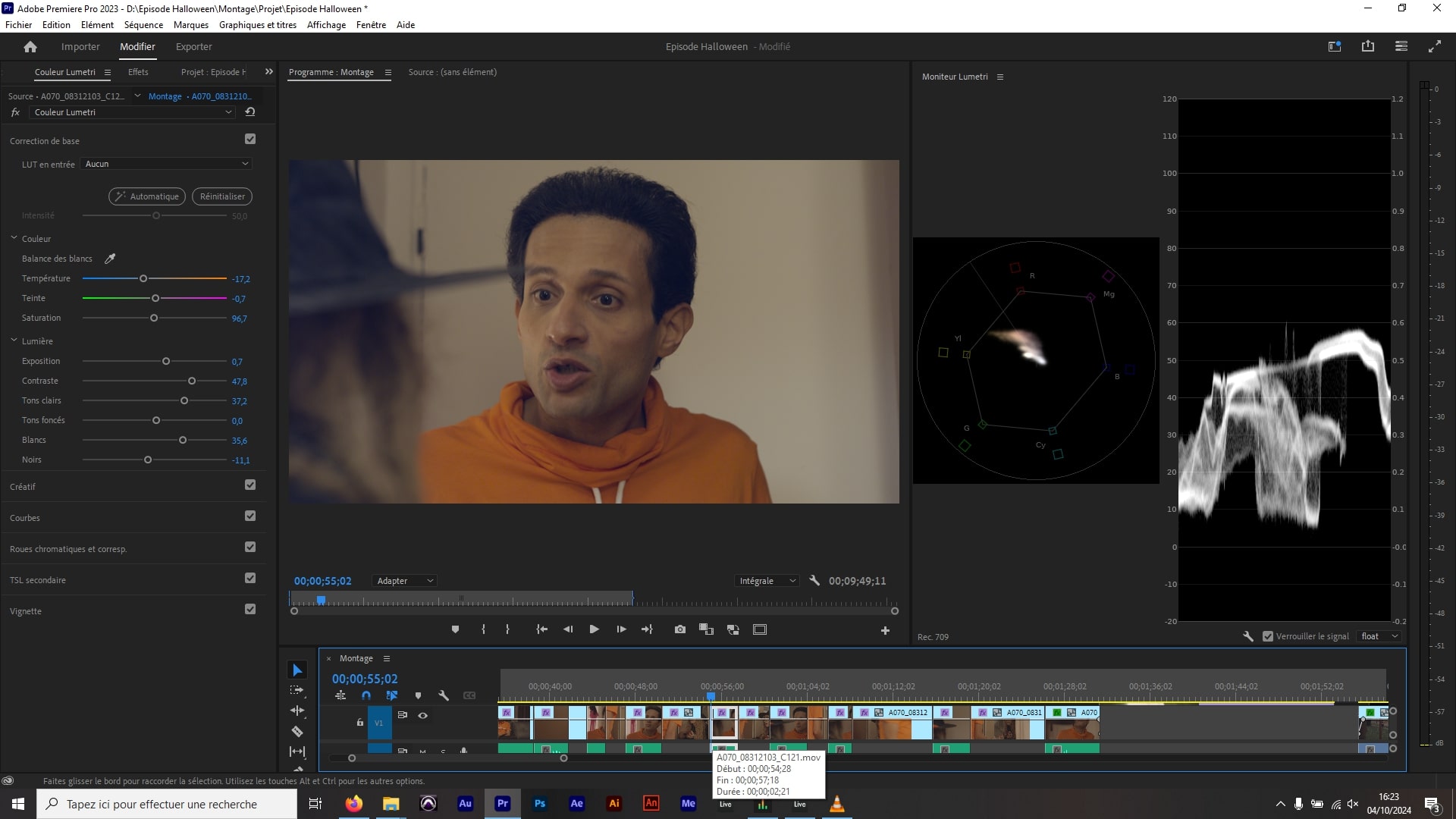Open Program monitor settings wrench
The image size is (1456, 819).
[x=814, y=581]
